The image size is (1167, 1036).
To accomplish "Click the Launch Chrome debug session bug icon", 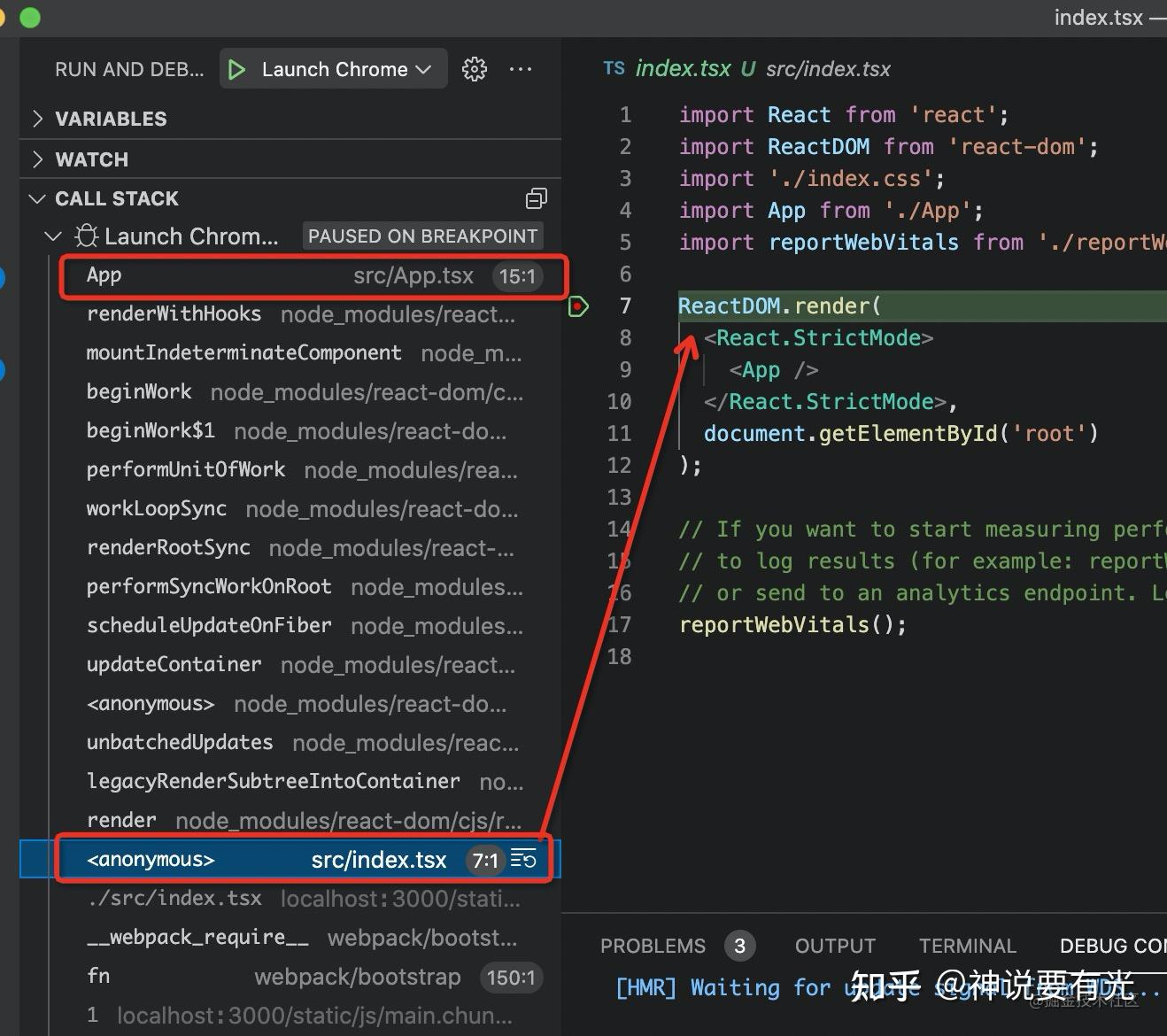I will coord(86,236).
